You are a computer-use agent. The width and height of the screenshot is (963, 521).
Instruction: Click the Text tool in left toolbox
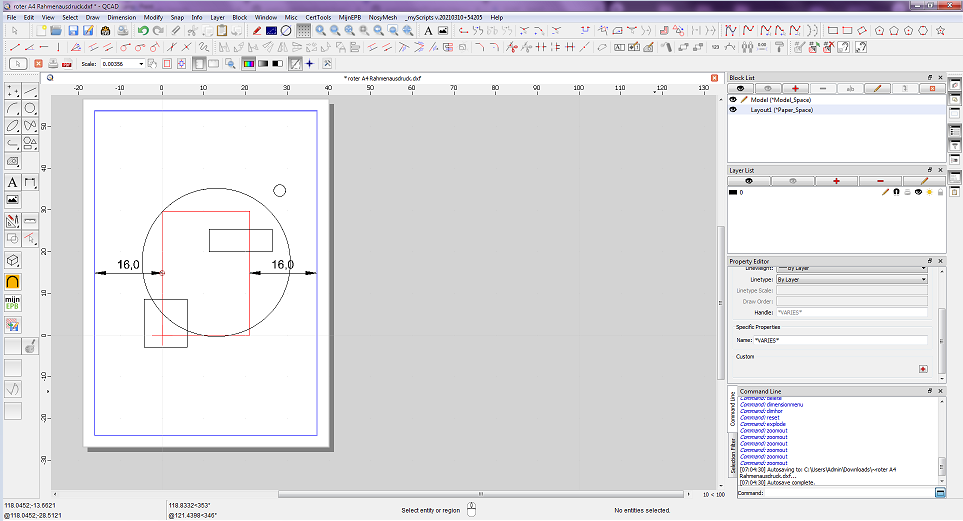tap(12, 182)
